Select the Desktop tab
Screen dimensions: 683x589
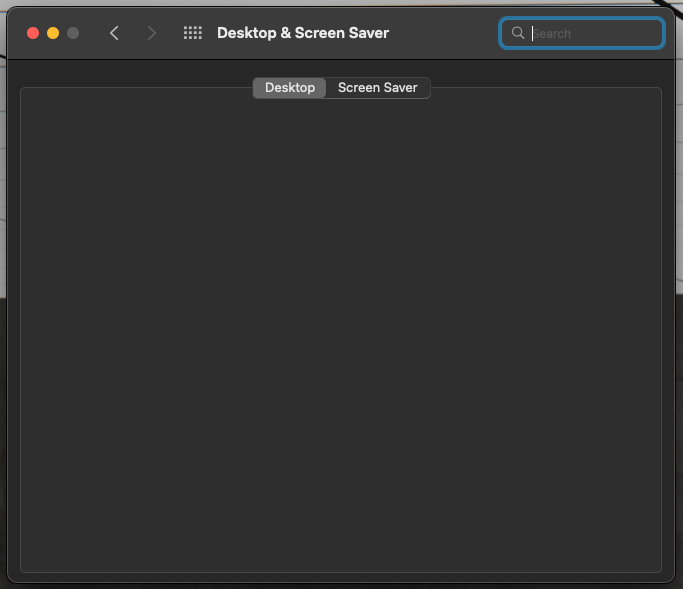click(x=289, y=88)
